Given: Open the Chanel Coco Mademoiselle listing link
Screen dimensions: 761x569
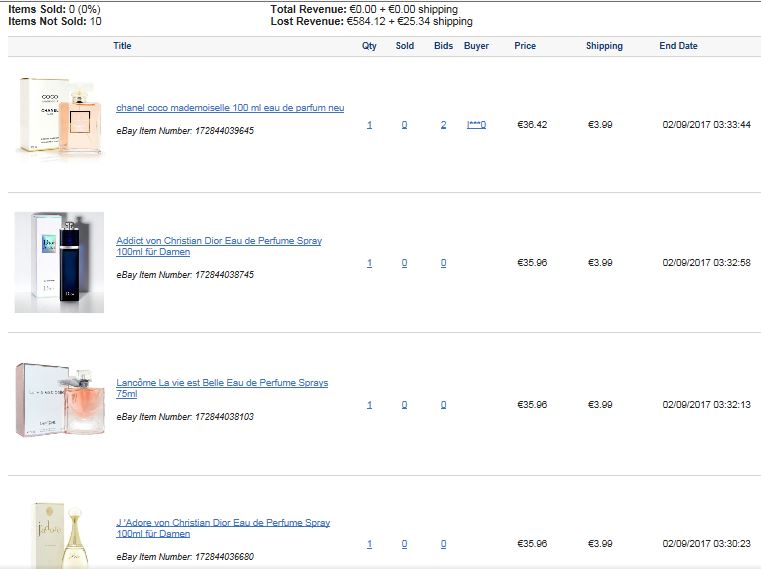Looking at the screenshot, I should coord(230,108).
